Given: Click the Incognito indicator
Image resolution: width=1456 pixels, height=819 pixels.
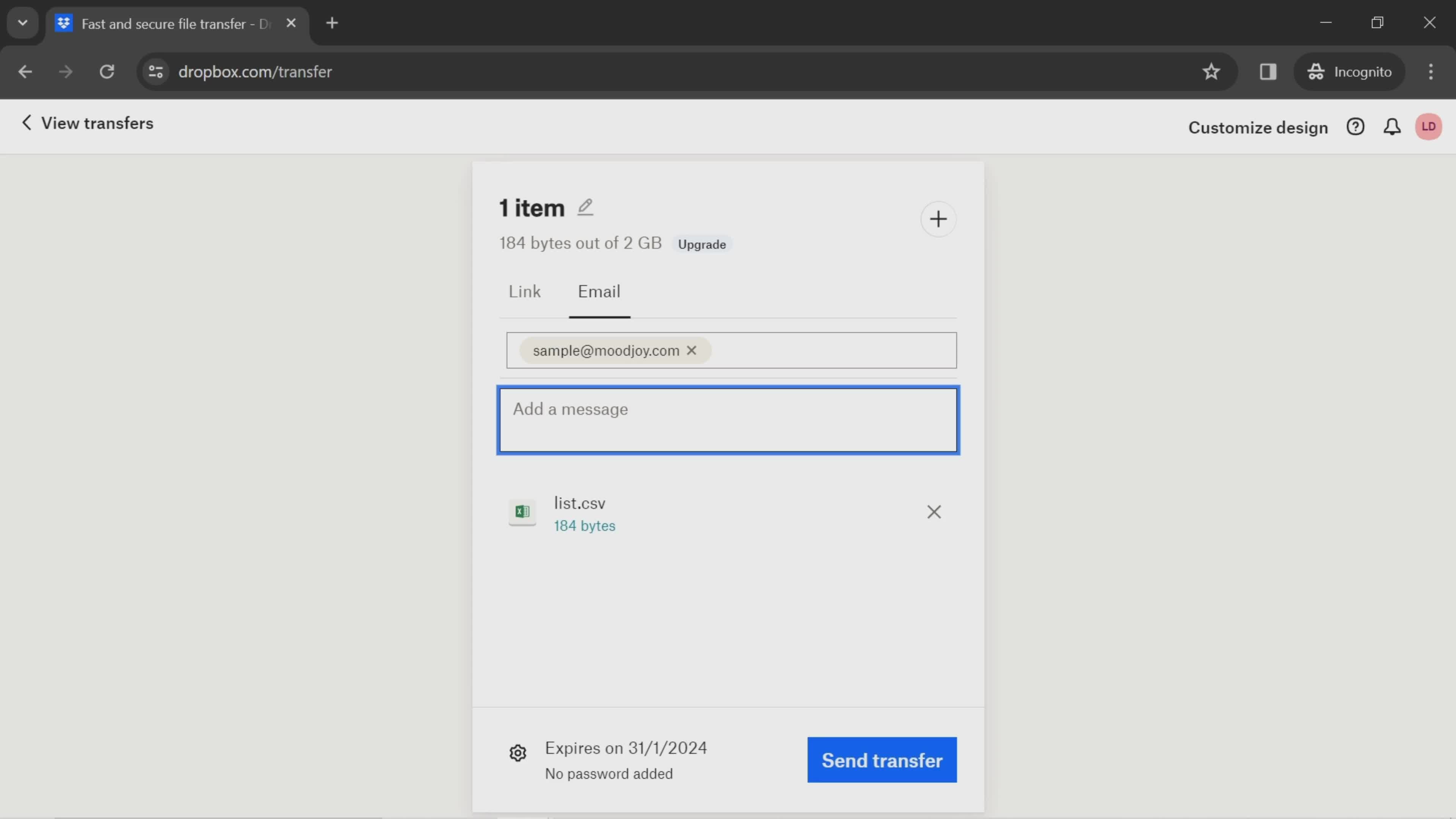Looking at the screenshot, I should pos(1349,72).
